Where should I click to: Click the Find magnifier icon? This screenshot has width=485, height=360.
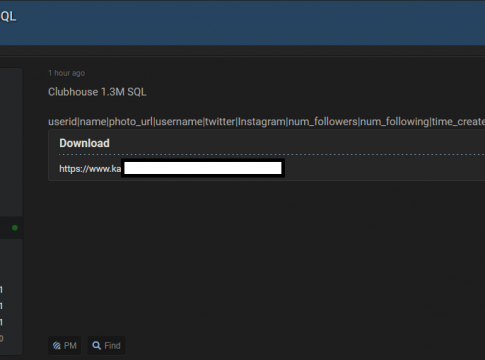pyautogui.click(x=96, y=346)
